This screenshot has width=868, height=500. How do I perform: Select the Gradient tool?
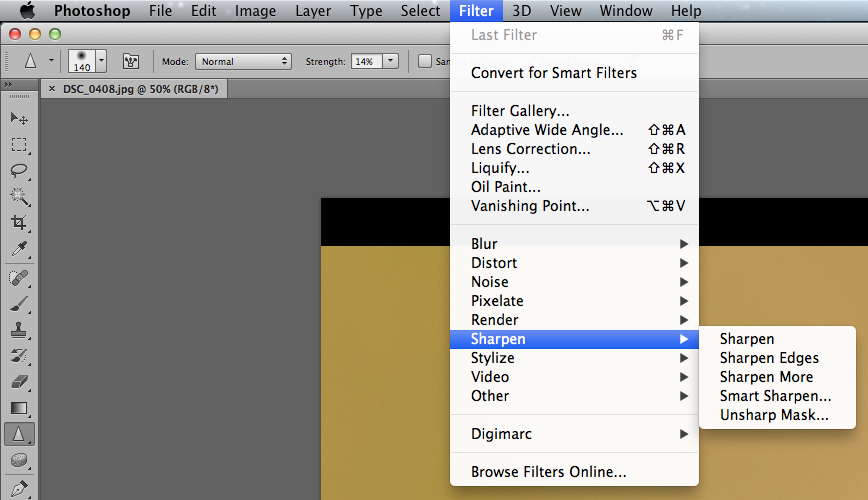pyautogui.click(x=19, y=408)
